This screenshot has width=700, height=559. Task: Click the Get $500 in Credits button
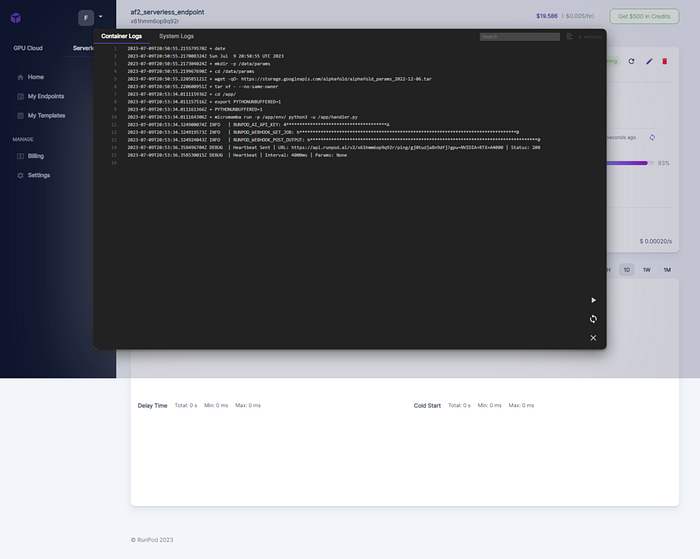point(644,17)
